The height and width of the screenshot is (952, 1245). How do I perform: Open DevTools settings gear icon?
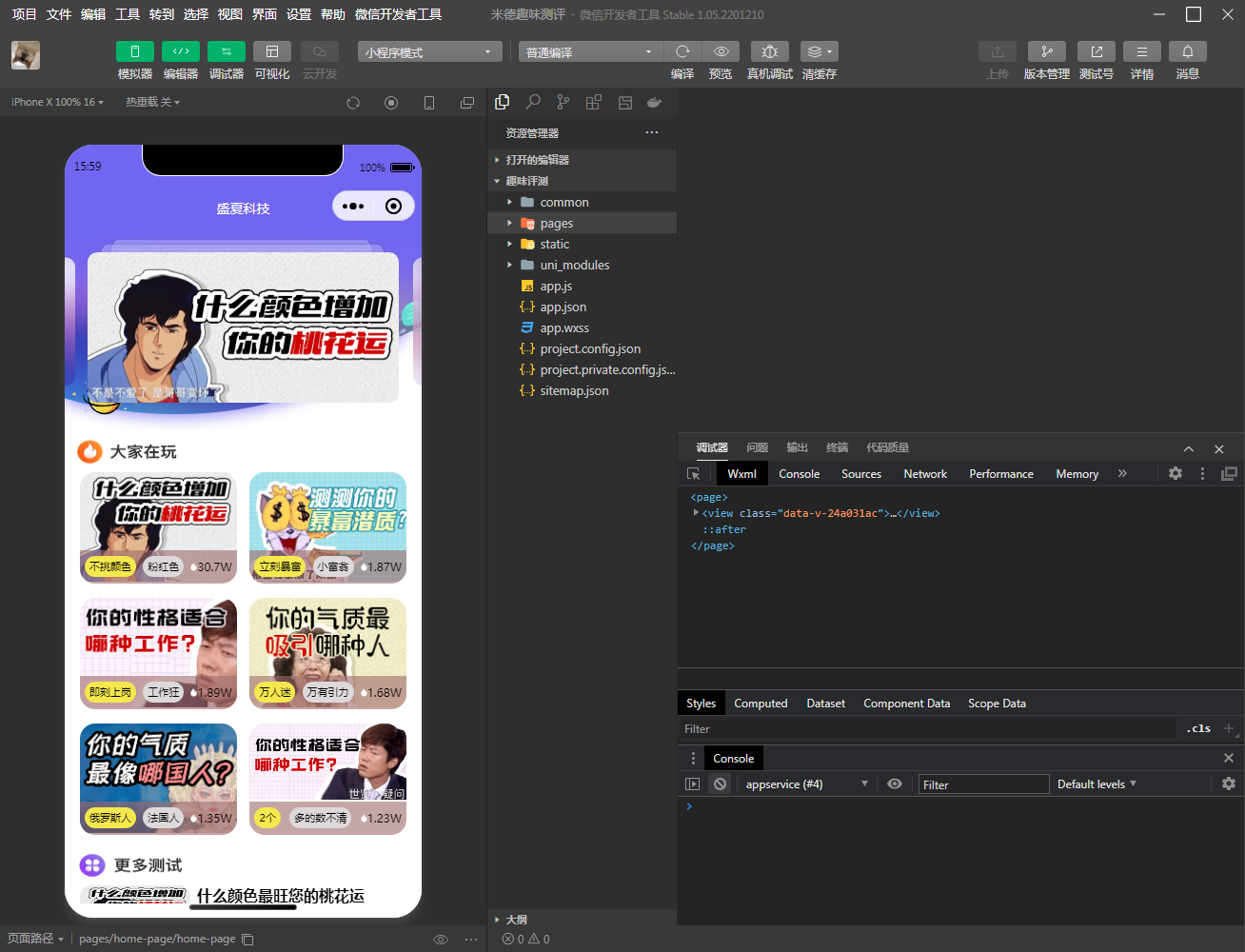tap(1176, 473)
